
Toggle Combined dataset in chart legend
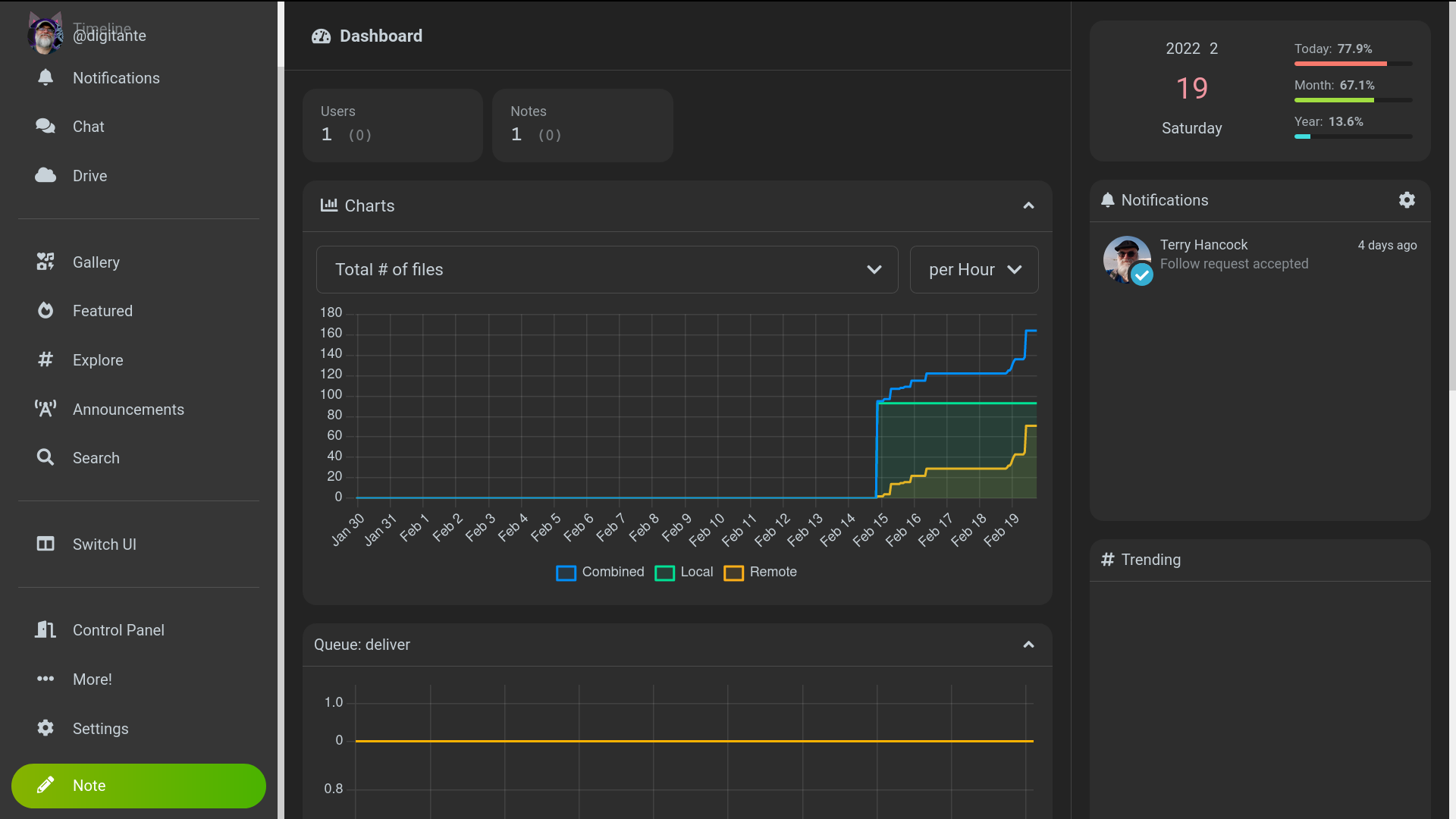point(600,572)
